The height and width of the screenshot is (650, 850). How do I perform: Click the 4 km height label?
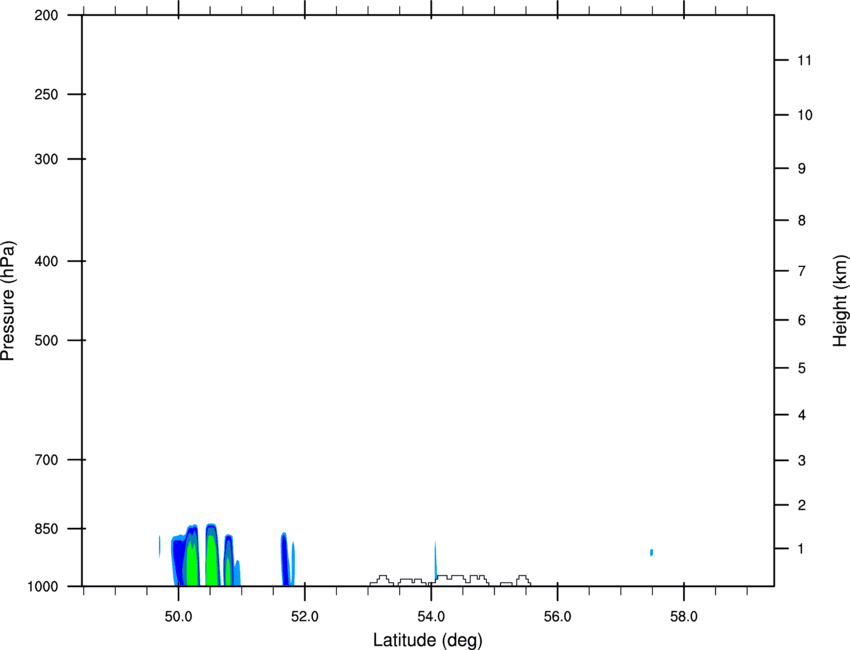[802, 415]
